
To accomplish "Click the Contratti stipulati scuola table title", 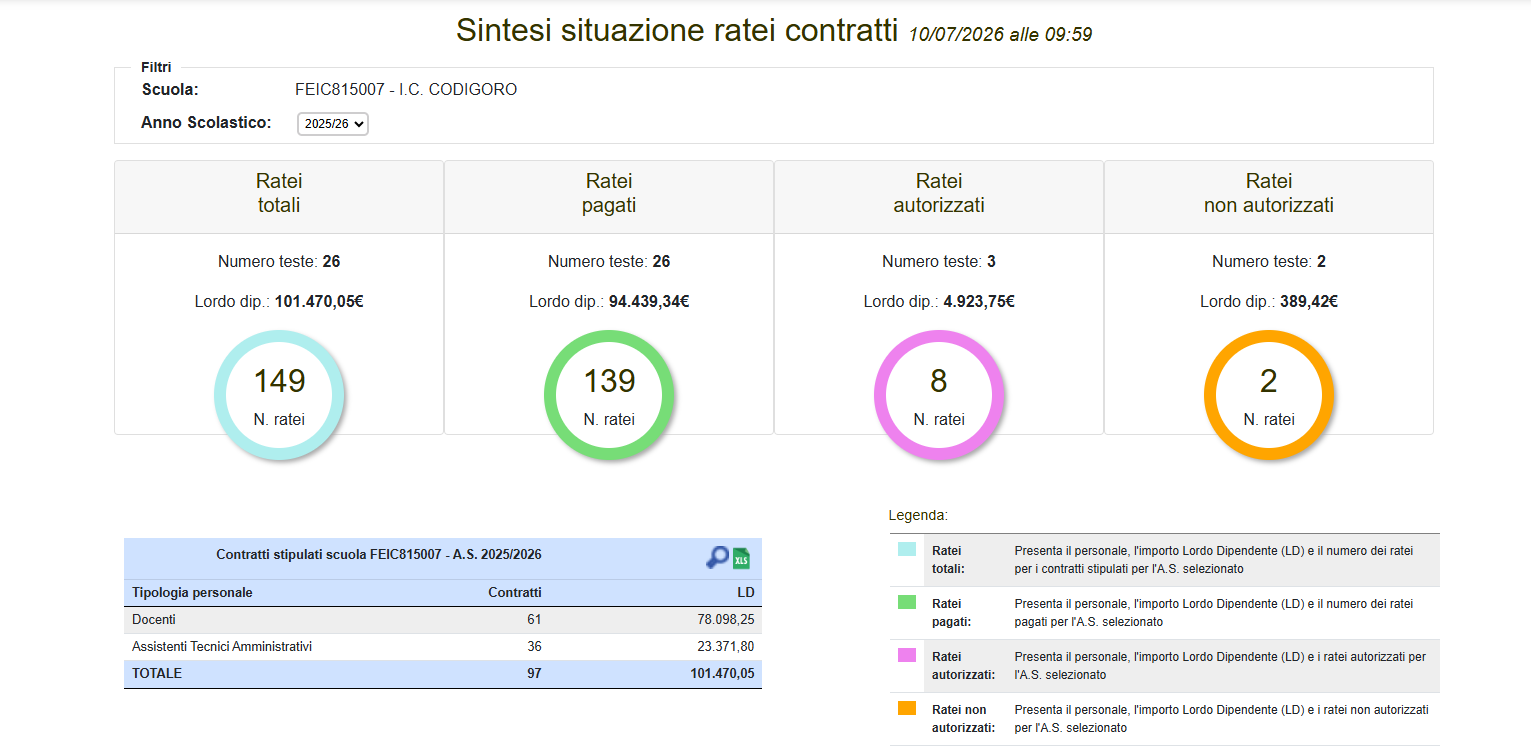I will [x=379, y=554].
